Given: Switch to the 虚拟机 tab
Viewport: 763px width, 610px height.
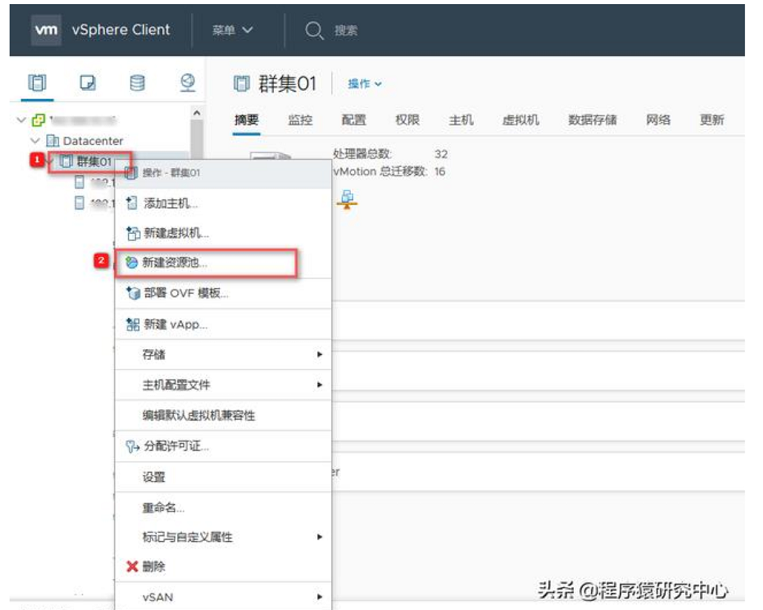Looking at the screenshot, I should point(521,120).
